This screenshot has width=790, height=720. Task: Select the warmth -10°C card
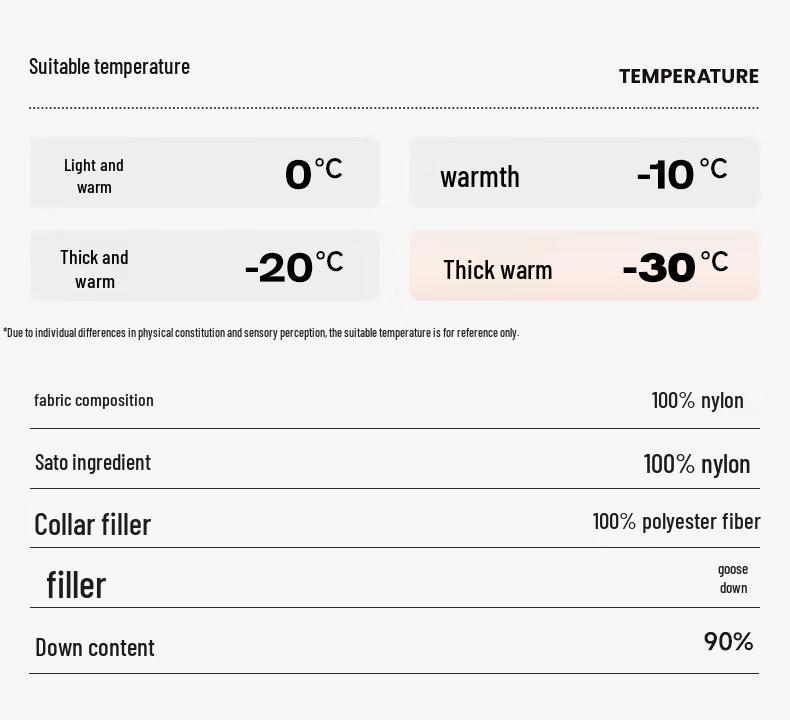click(584, 173)
